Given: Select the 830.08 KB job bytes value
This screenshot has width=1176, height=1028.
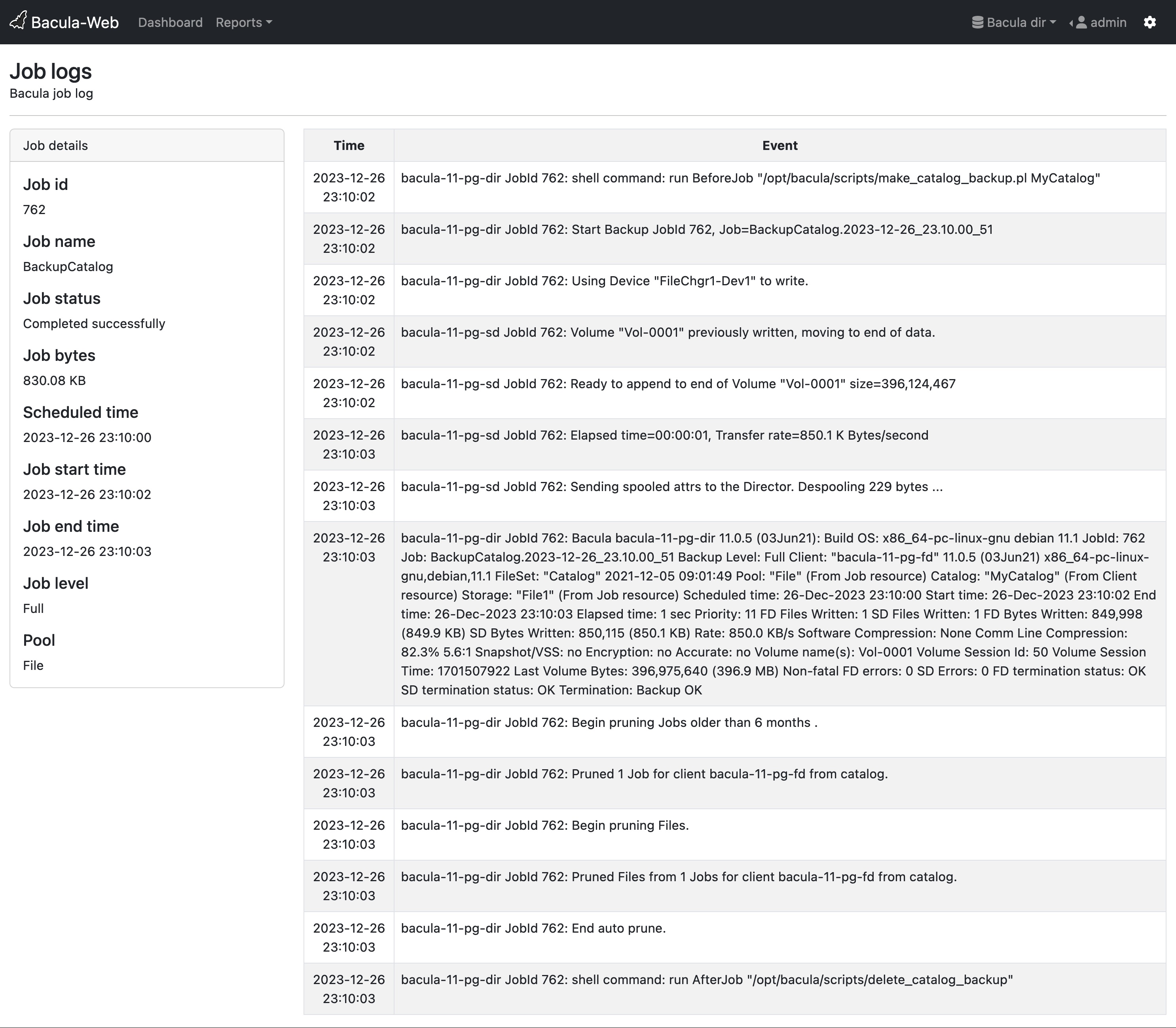Looking at the screenshot, I should click(55, 381).
